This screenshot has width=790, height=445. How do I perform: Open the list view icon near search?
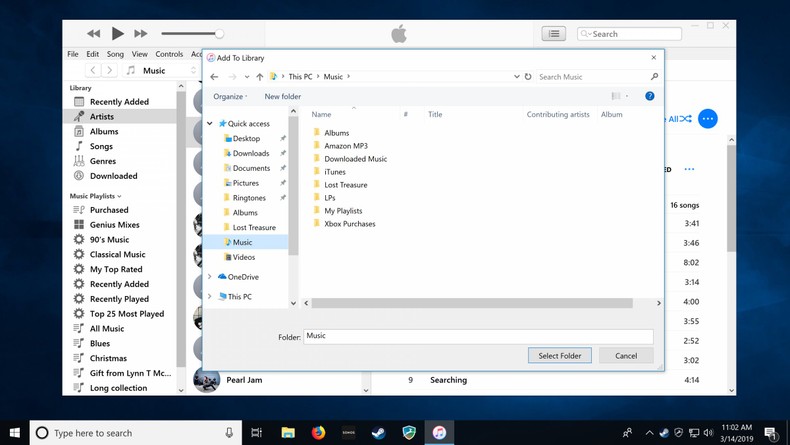[x=553, y=34]
